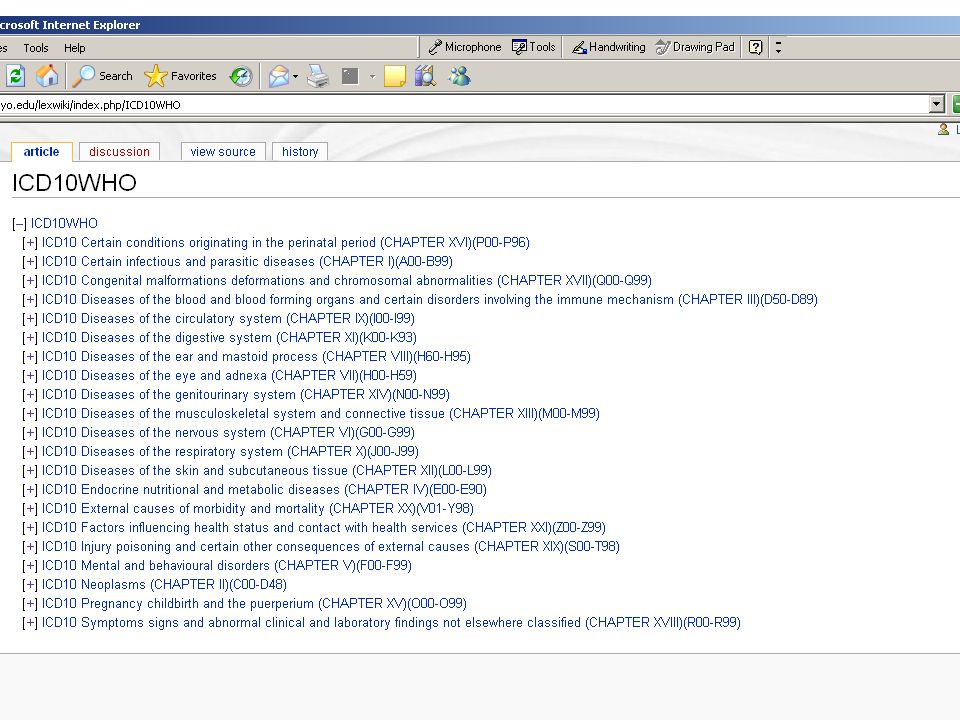Toggle the Microphone language bar button
The width and height of the screenshot is (960, 720).
[x=465, y=47]
